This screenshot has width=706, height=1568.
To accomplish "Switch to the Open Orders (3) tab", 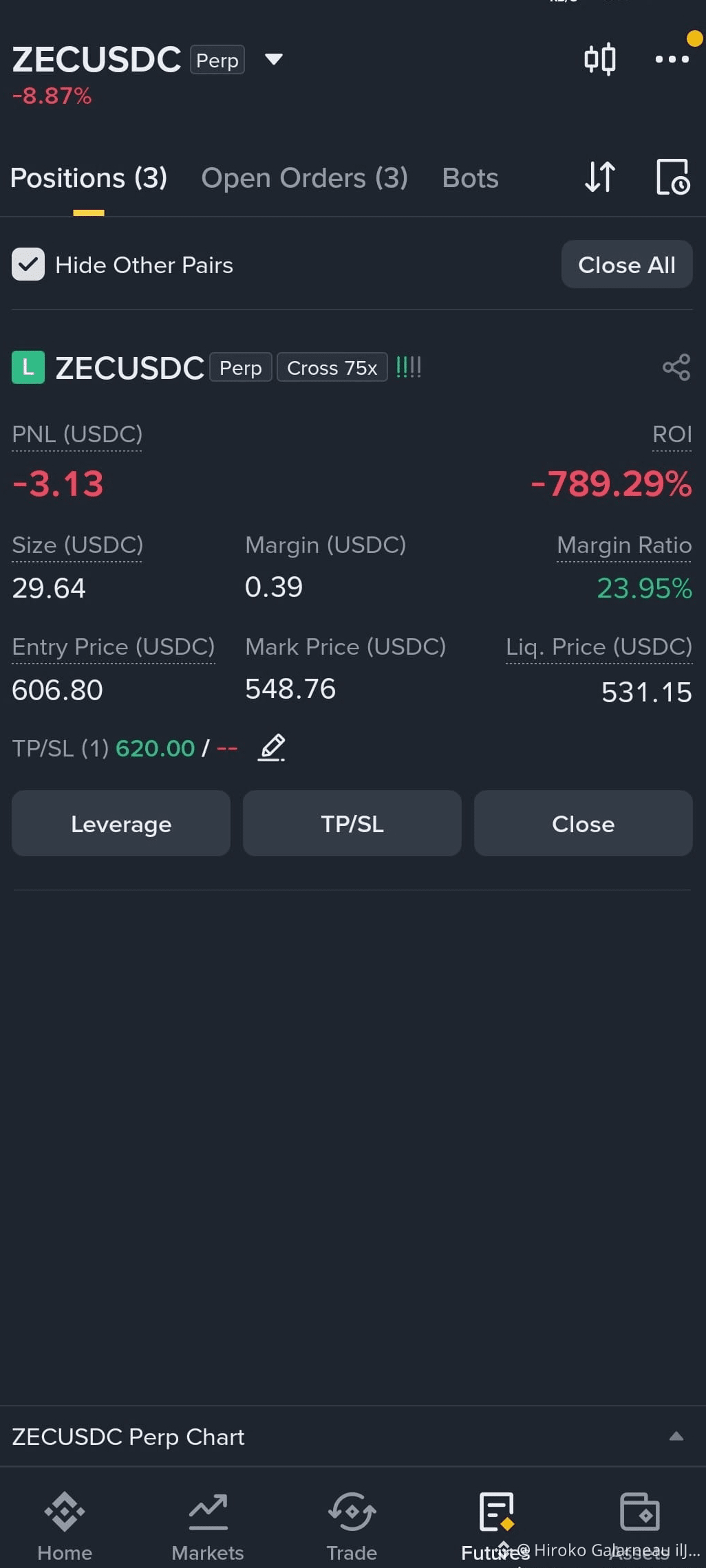I will (304, 178).
